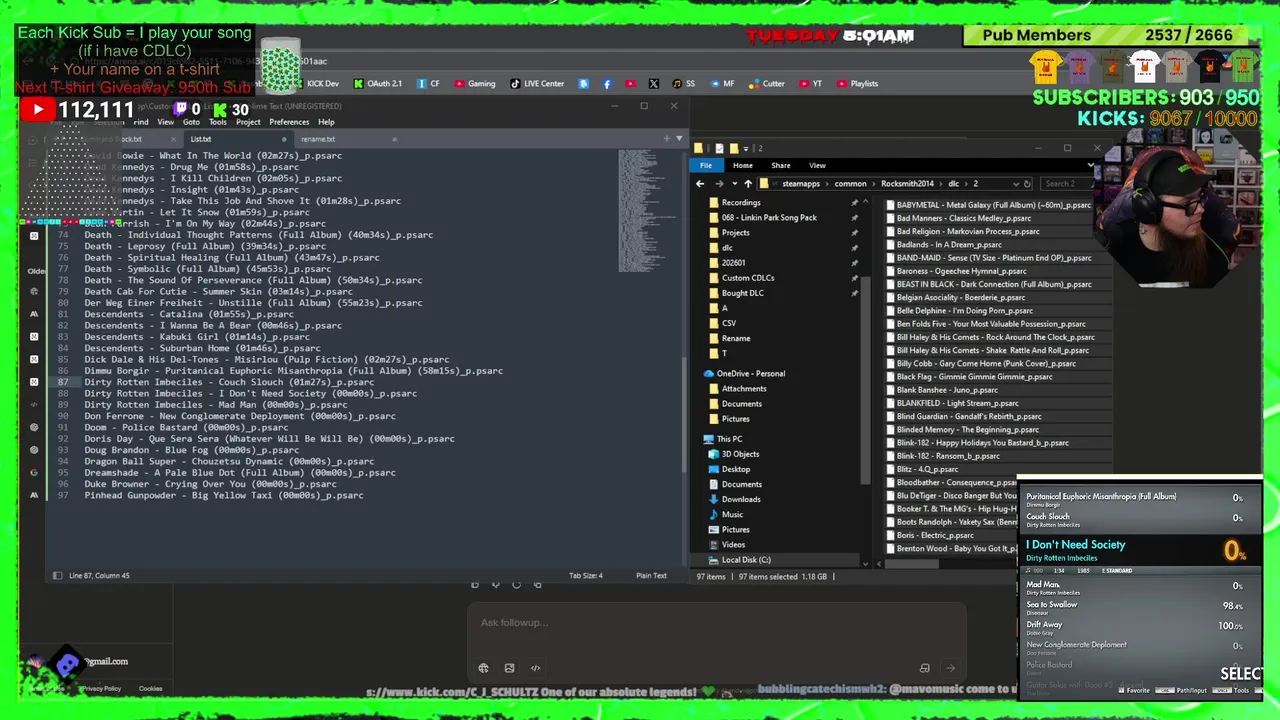Open the YT bookmark
The height and width of the screenshot is (720, 1280).
pos(811,84)
